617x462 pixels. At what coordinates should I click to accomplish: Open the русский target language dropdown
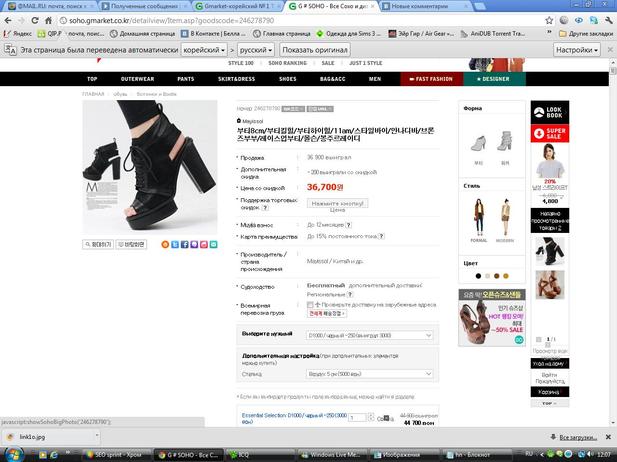(256, 50)
